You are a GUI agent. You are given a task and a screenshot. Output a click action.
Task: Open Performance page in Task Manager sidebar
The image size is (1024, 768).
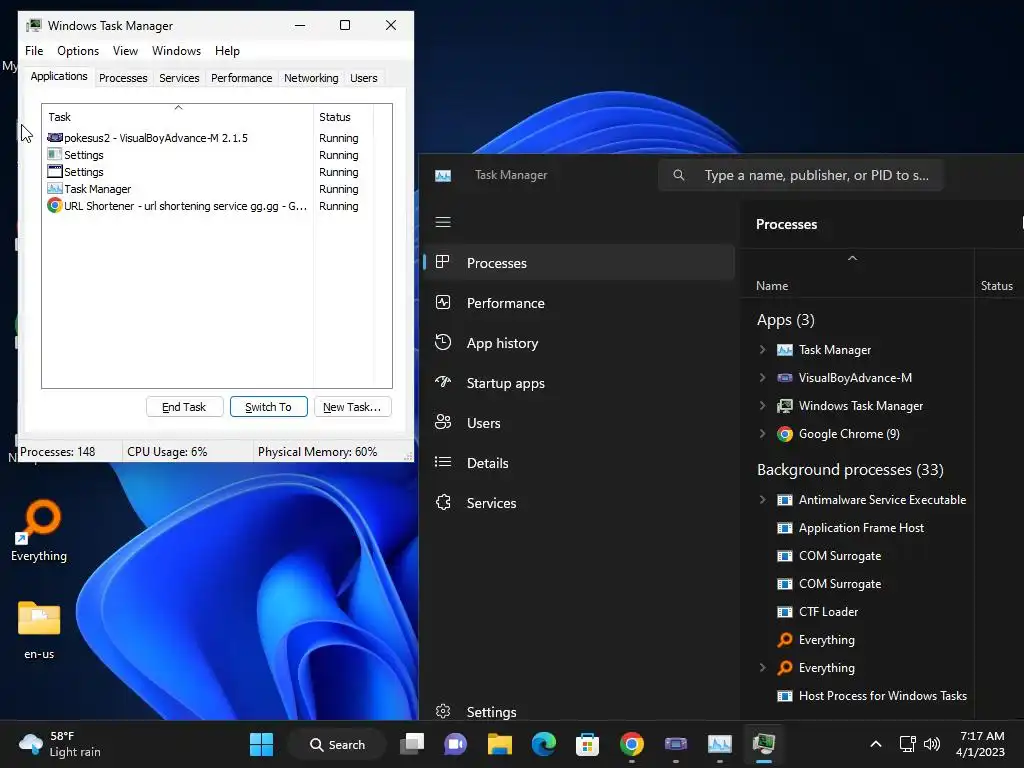point(579,303)
